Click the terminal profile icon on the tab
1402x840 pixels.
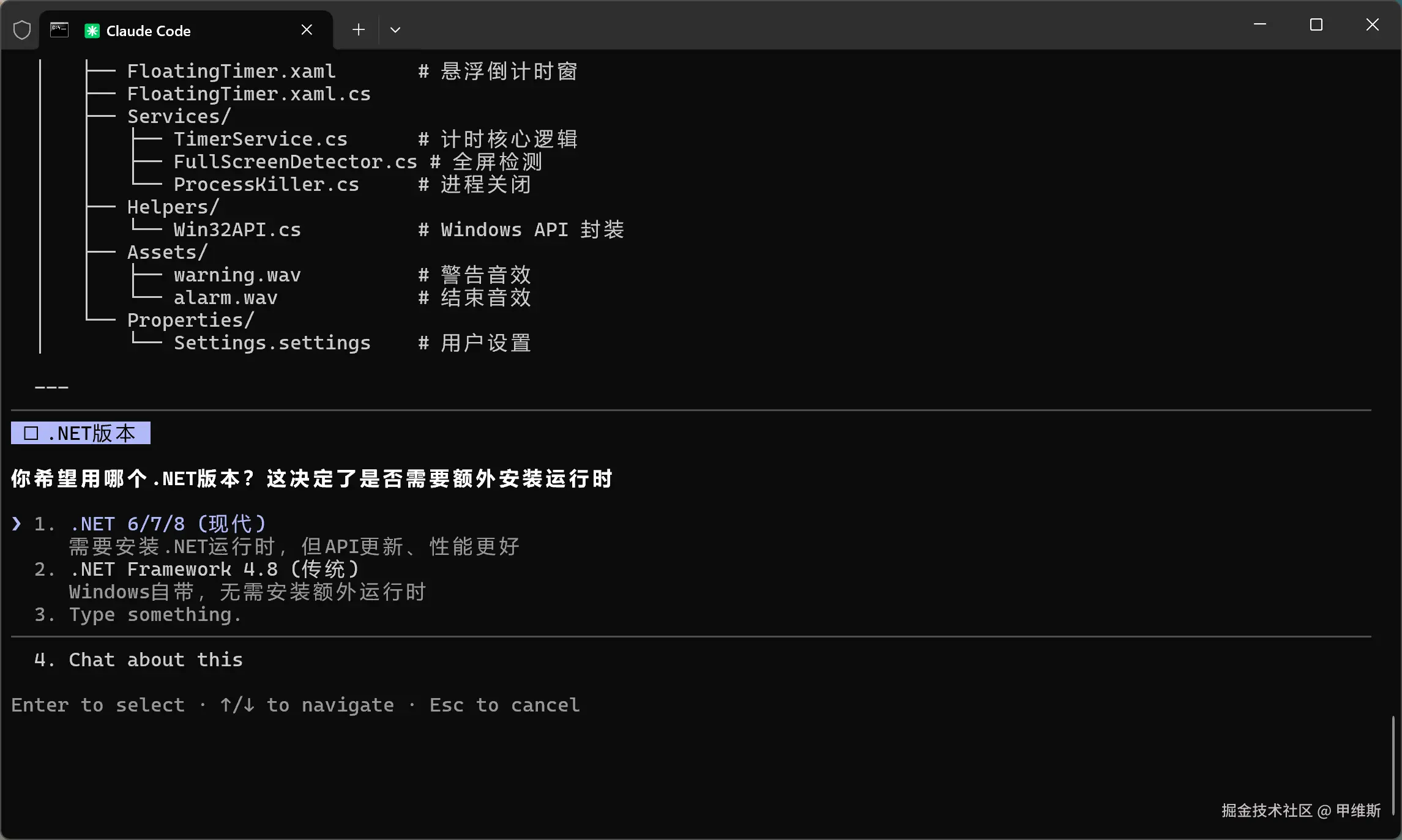[x=59, y=30]
